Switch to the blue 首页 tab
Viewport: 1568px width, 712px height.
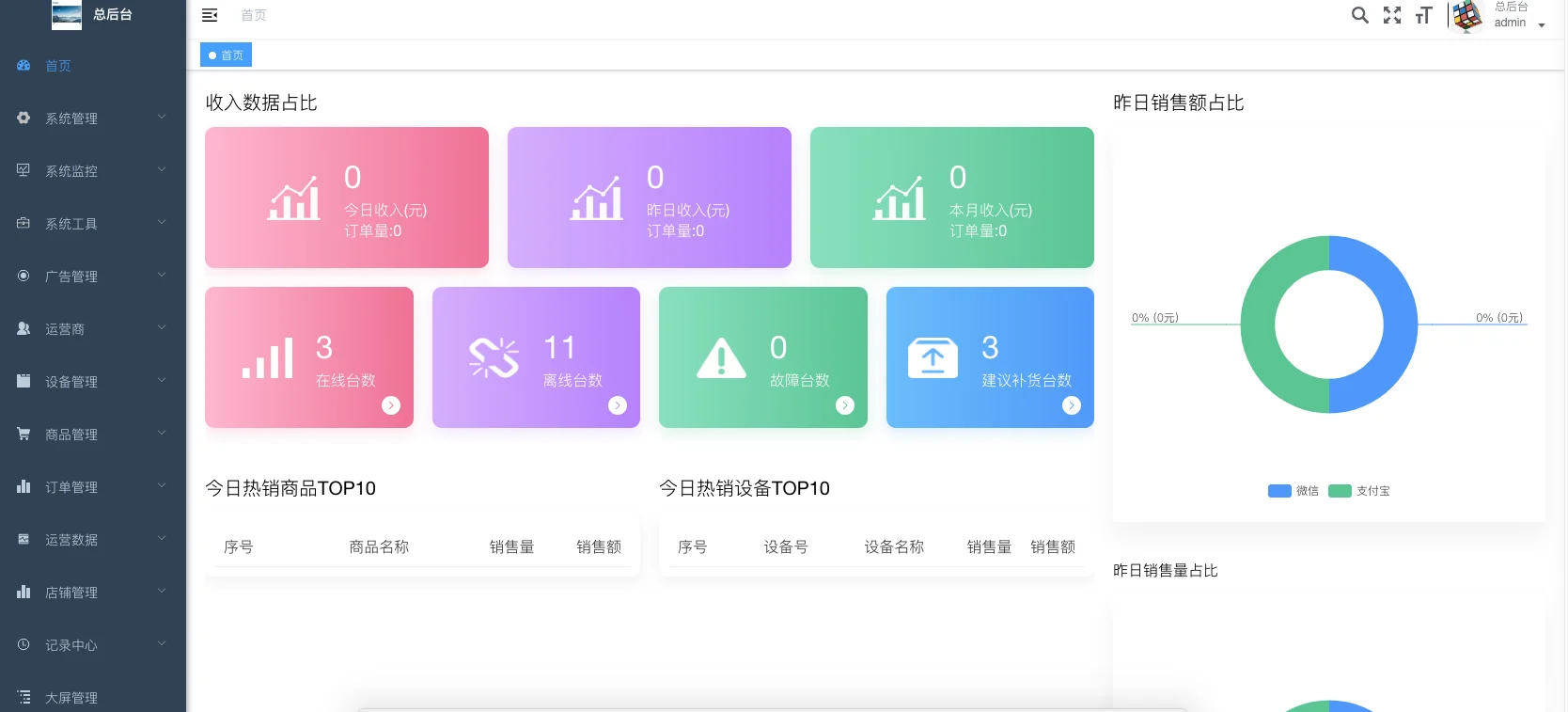point(226,55)
